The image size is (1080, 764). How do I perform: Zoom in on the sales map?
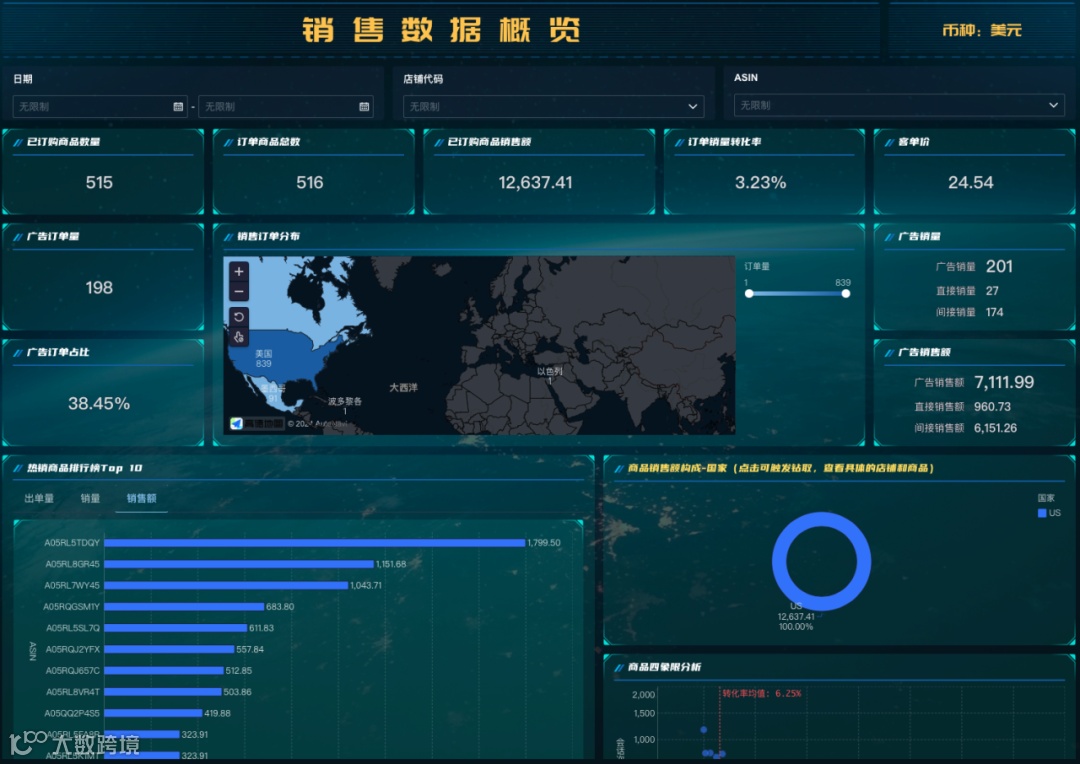(x=238, y=272)
